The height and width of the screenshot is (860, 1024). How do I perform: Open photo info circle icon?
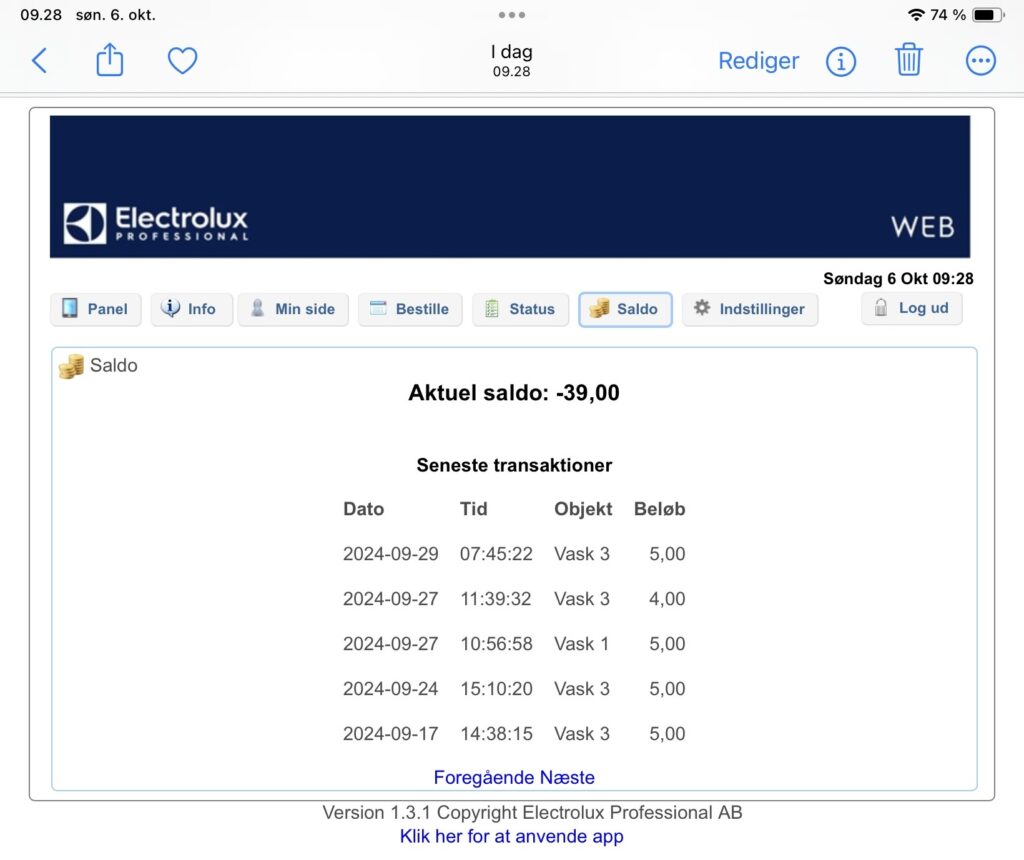[x=840, y=61]
